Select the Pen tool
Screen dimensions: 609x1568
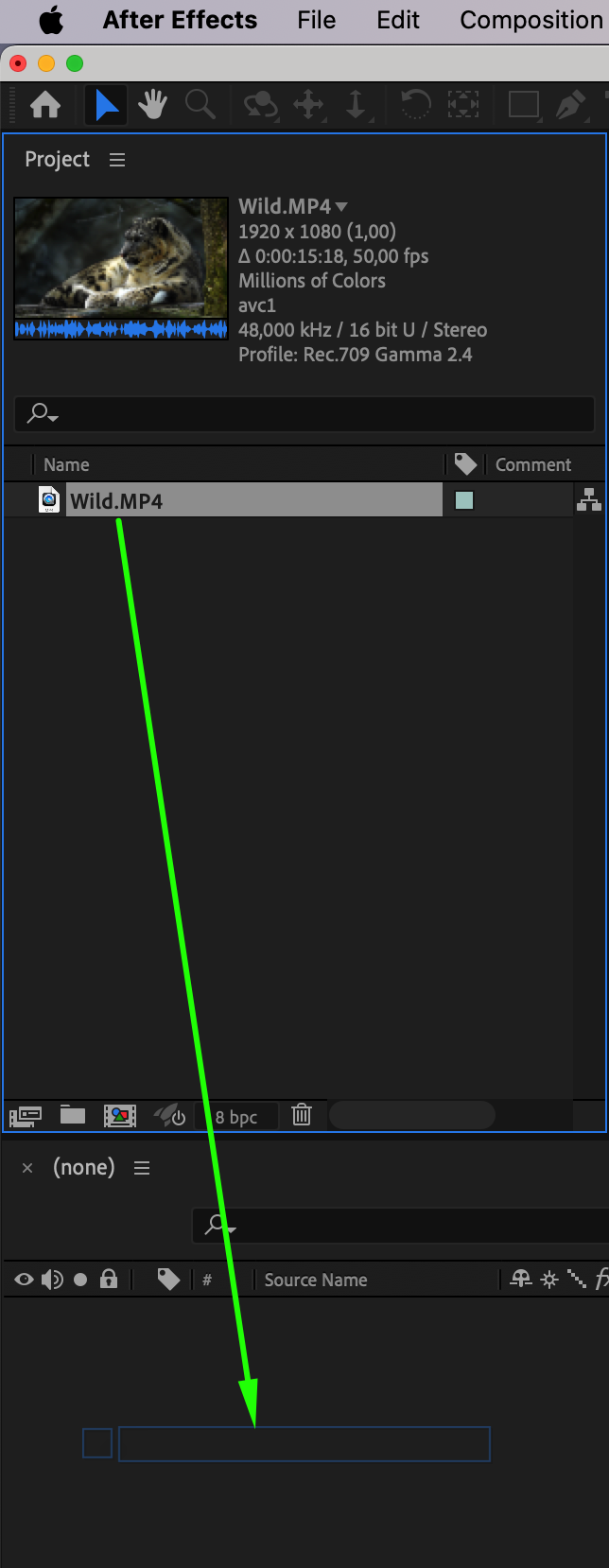pyautogui.click(x=570, y=104)
